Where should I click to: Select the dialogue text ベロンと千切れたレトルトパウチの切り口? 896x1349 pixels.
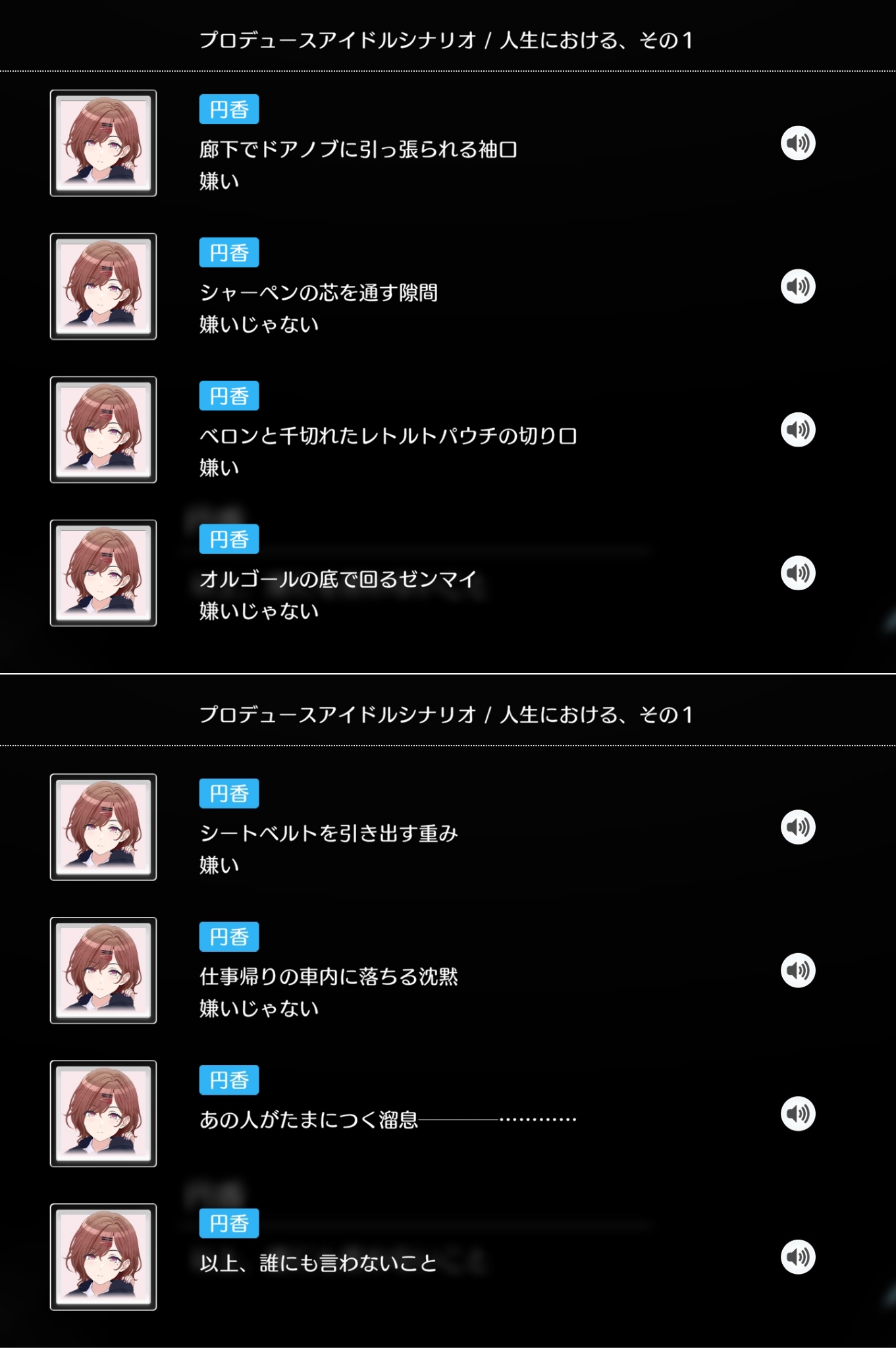[x=388, y=436]
